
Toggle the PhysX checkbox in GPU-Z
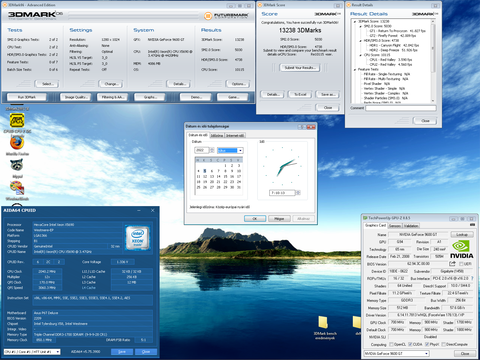pos(427,344)
